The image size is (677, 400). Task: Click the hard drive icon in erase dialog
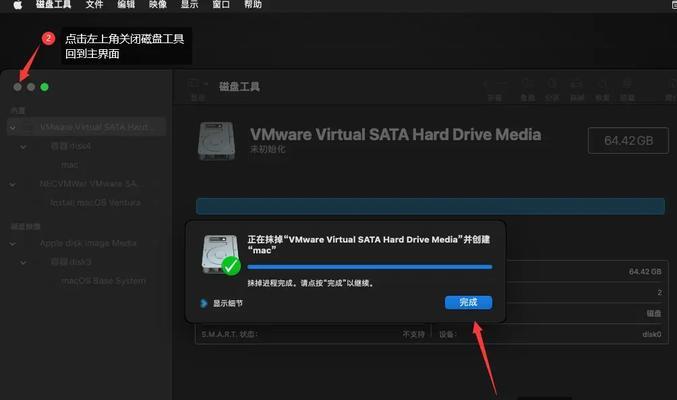[221, 254]
